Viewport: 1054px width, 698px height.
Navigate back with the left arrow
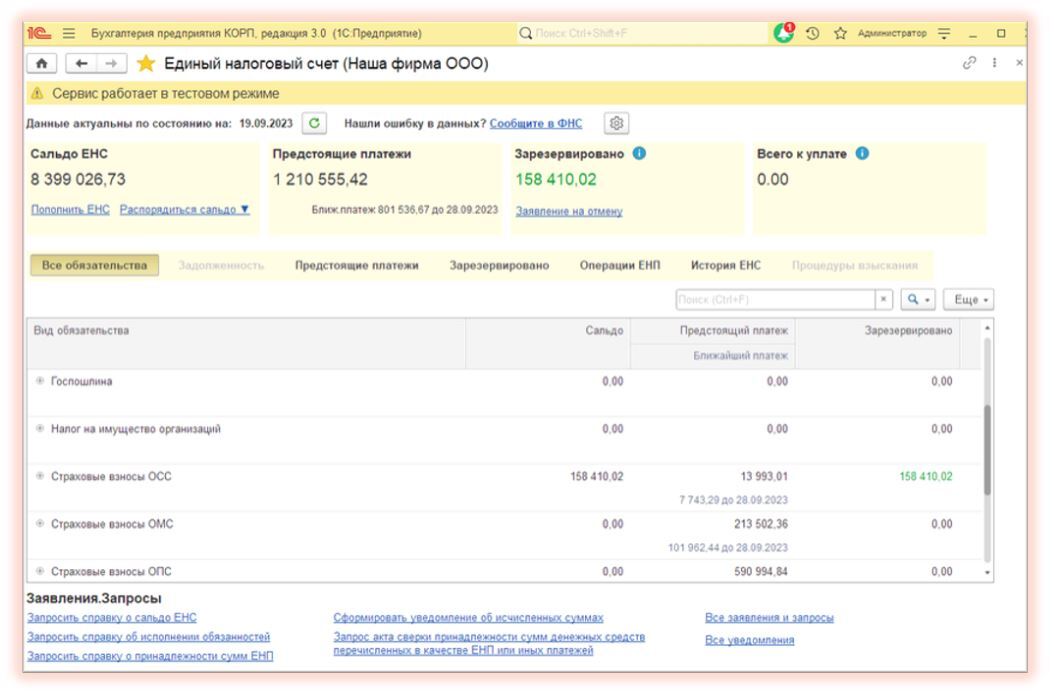pyautogui.click(x=81, y=63)
